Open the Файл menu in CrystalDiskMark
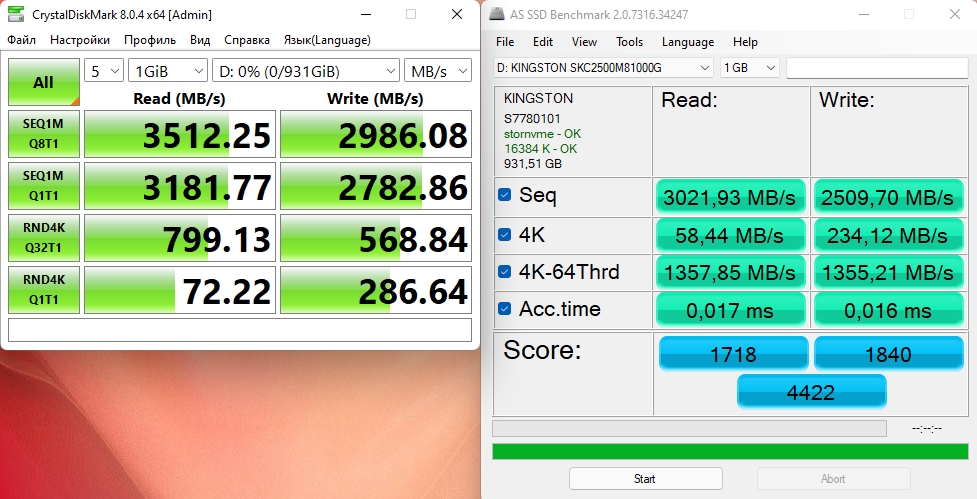 (22, 40)
